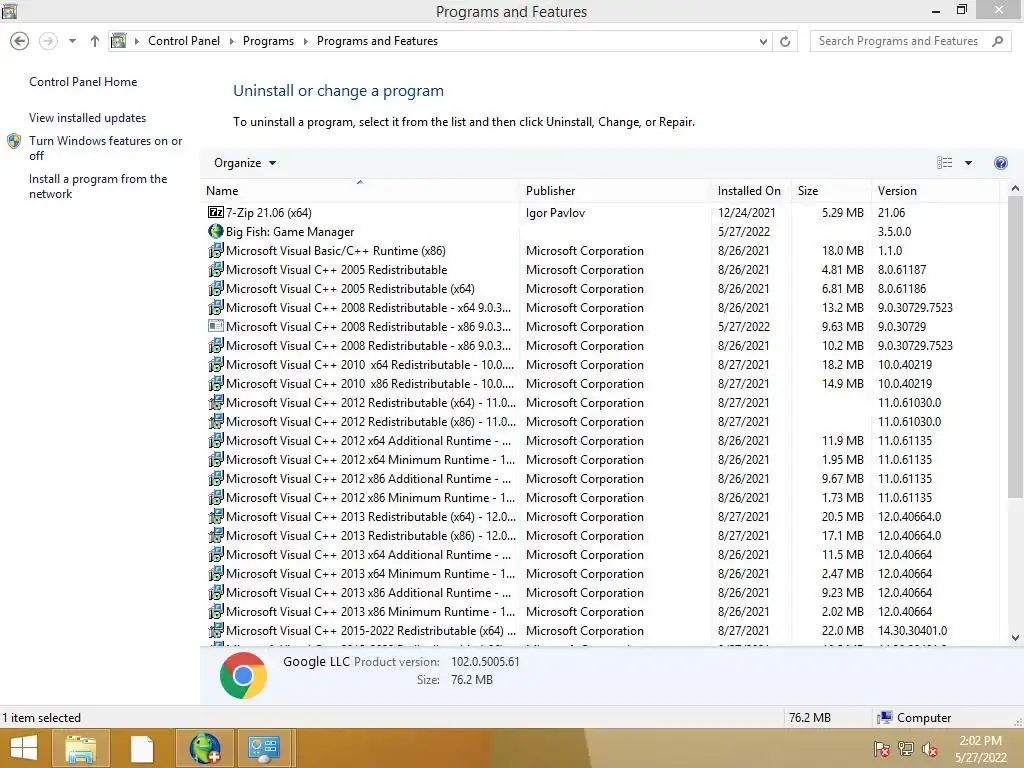This screenshot has width=1024, height=768.
Task: Open Action Center flag in system tray
Action: coord(881,749)
